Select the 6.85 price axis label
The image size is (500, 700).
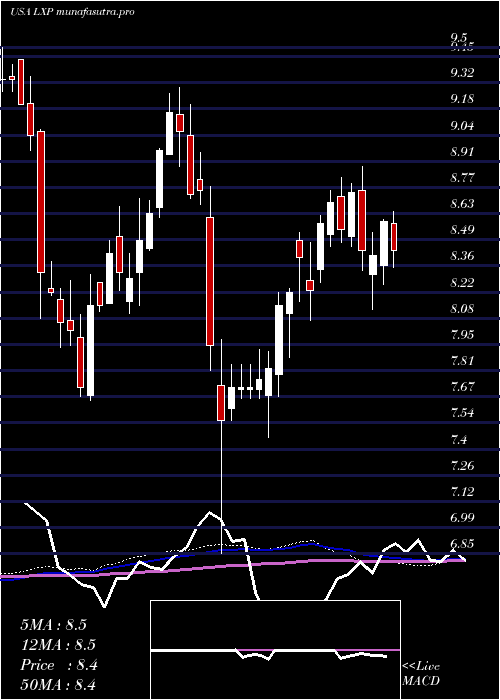point(462,544)
